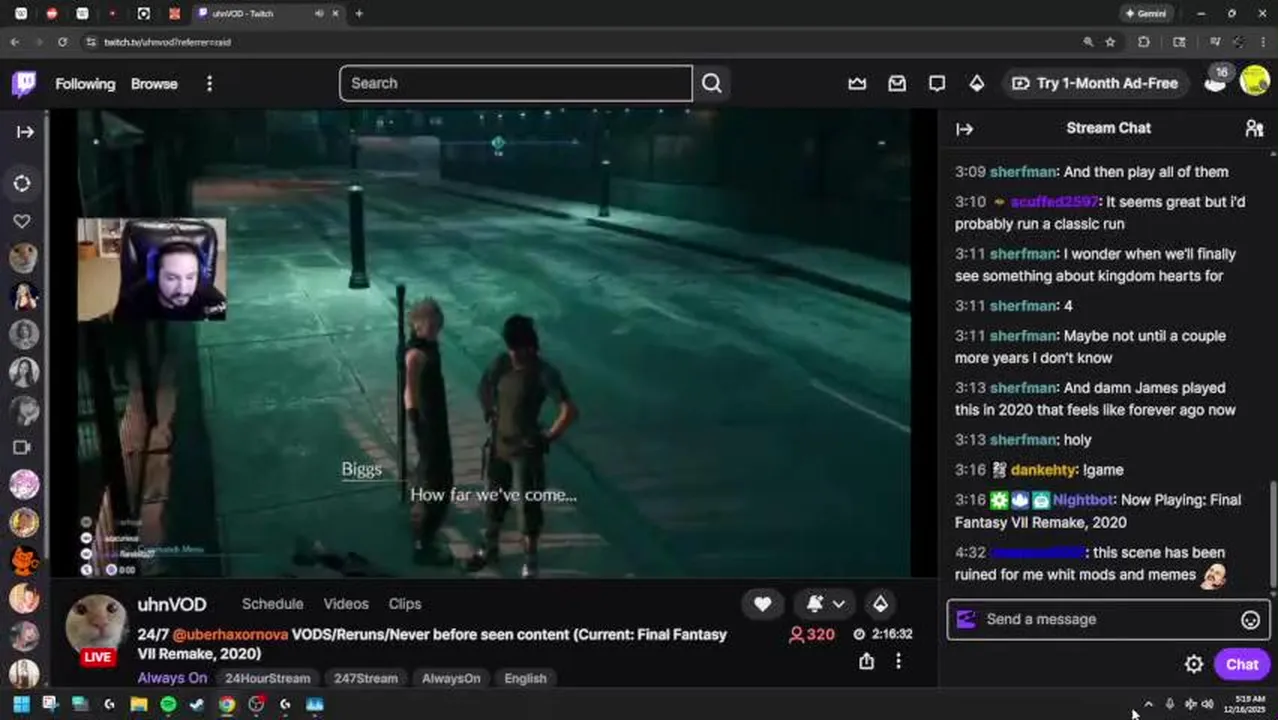
Task: Open the Browse page
Action: [x=154, y=84]
